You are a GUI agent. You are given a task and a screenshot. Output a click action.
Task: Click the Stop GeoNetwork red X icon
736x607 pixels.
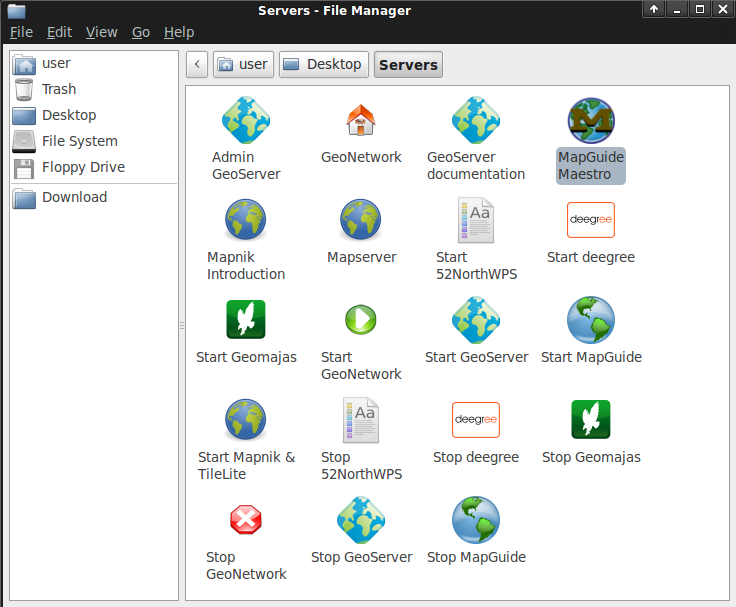point(246,520)
